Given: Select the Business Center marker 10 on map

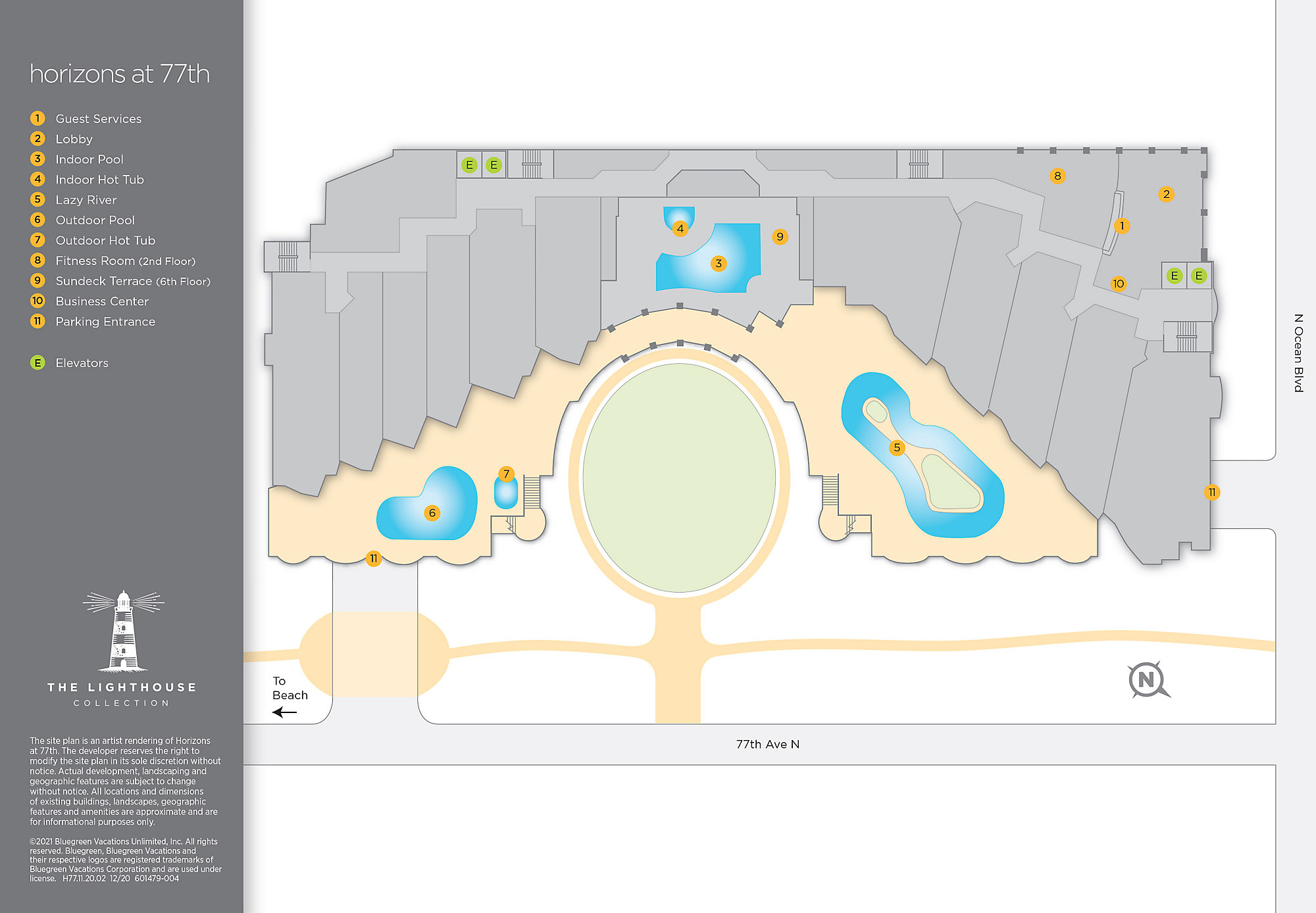Looking at the screenshot, I should point(1118,284).
